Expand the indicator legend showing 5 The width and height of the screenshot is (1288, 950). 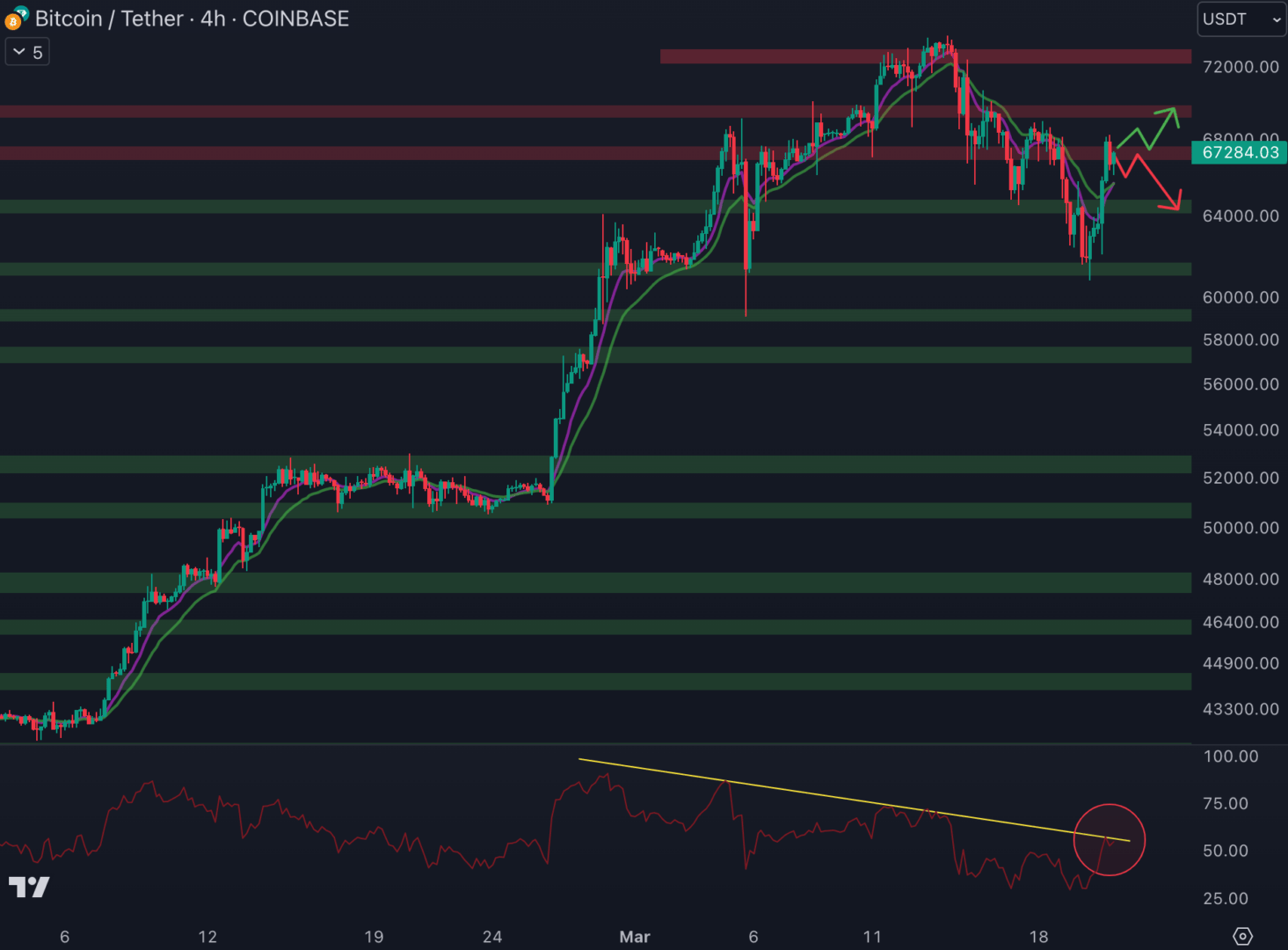point(27,53)
